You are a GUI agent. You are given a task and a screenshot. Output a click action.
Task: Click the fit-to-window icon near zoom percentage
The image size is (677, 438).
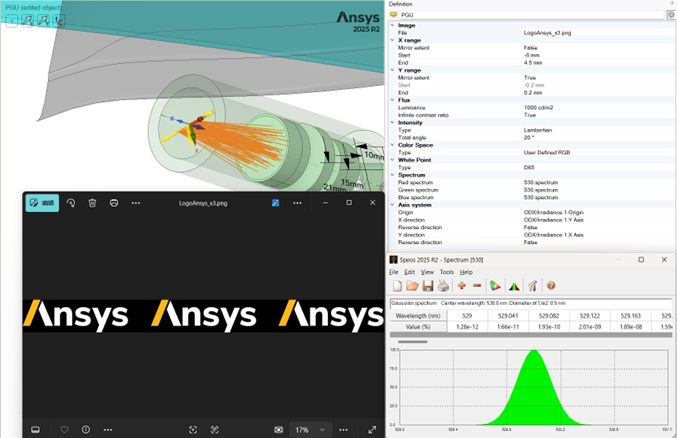[x=279, y=430]
